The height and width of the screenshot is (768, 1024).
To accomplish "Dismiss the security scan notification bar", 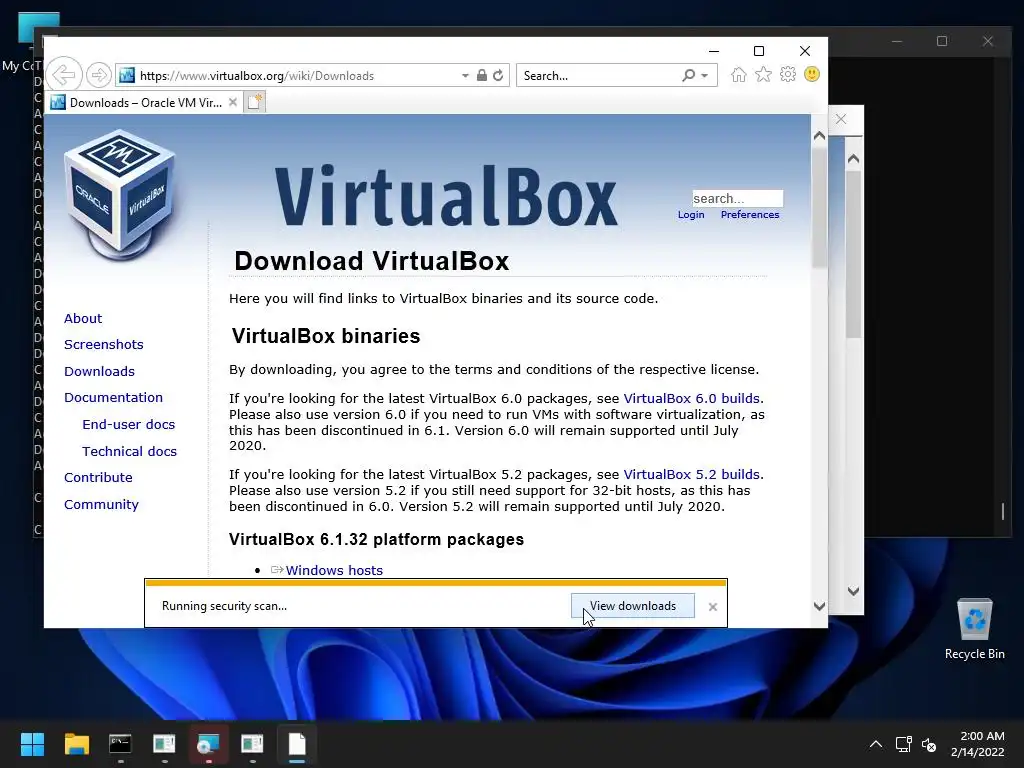I will [712, 607].
